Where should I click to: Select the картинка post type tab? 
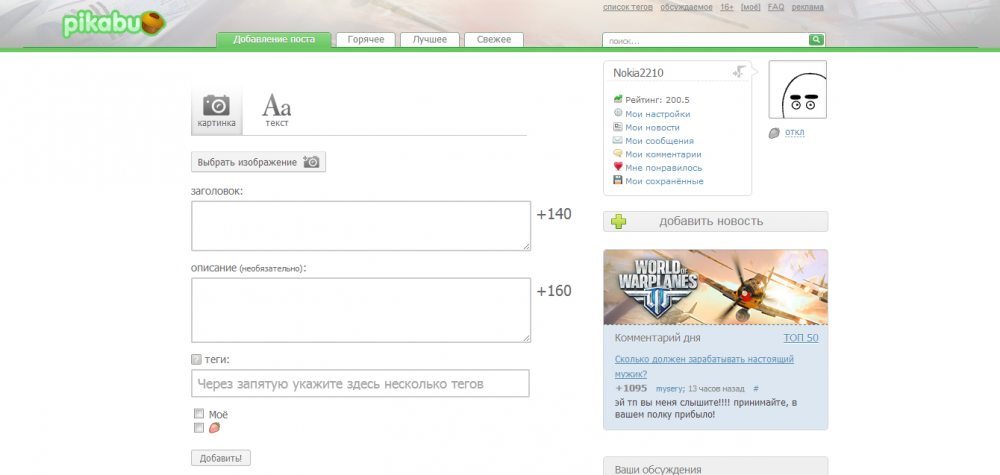point(217,110)
